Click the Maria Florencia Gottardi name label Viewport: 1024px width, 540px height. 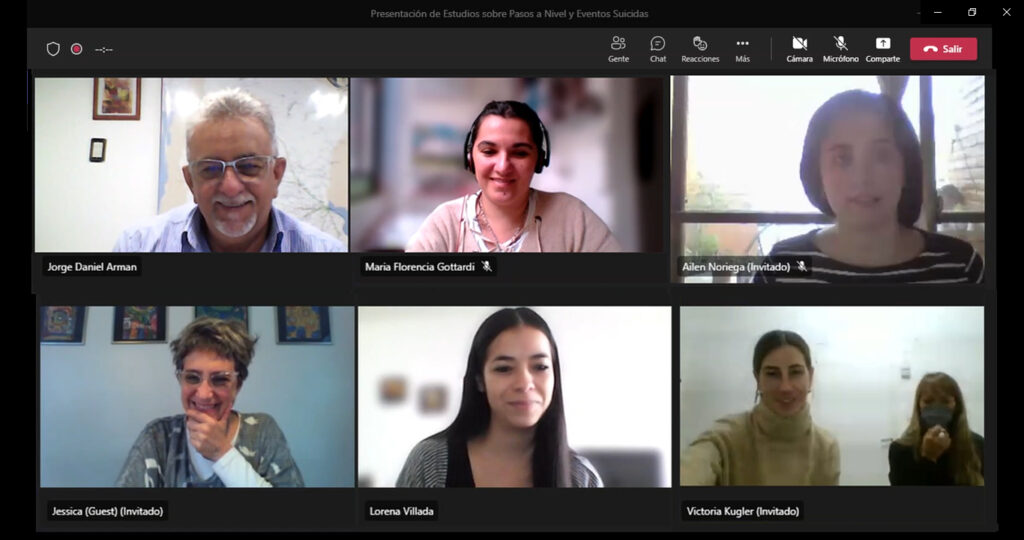419,266
